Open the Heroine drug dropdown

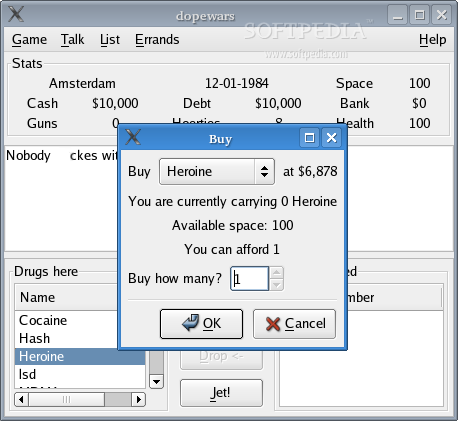click(217, 171)
